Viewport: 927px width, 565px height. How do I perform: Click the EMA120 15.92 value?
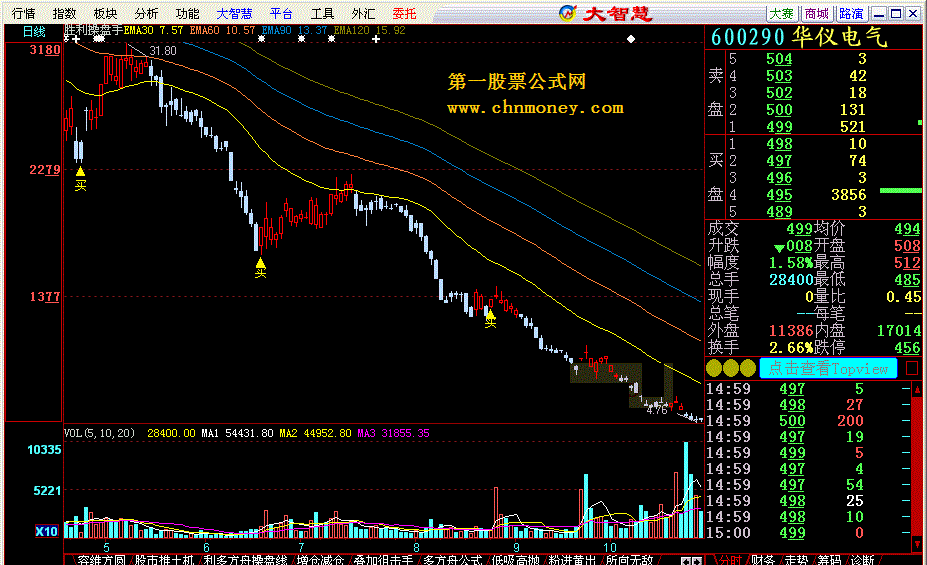(x=369, y=30)
